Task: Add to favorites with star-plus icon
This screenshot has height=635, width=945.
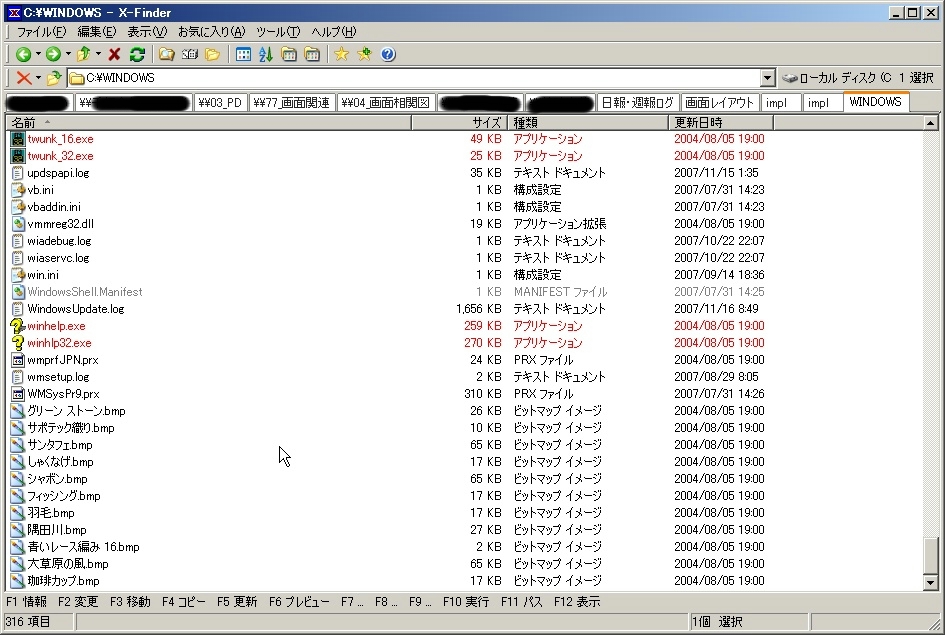Action: tap(364, 55)
